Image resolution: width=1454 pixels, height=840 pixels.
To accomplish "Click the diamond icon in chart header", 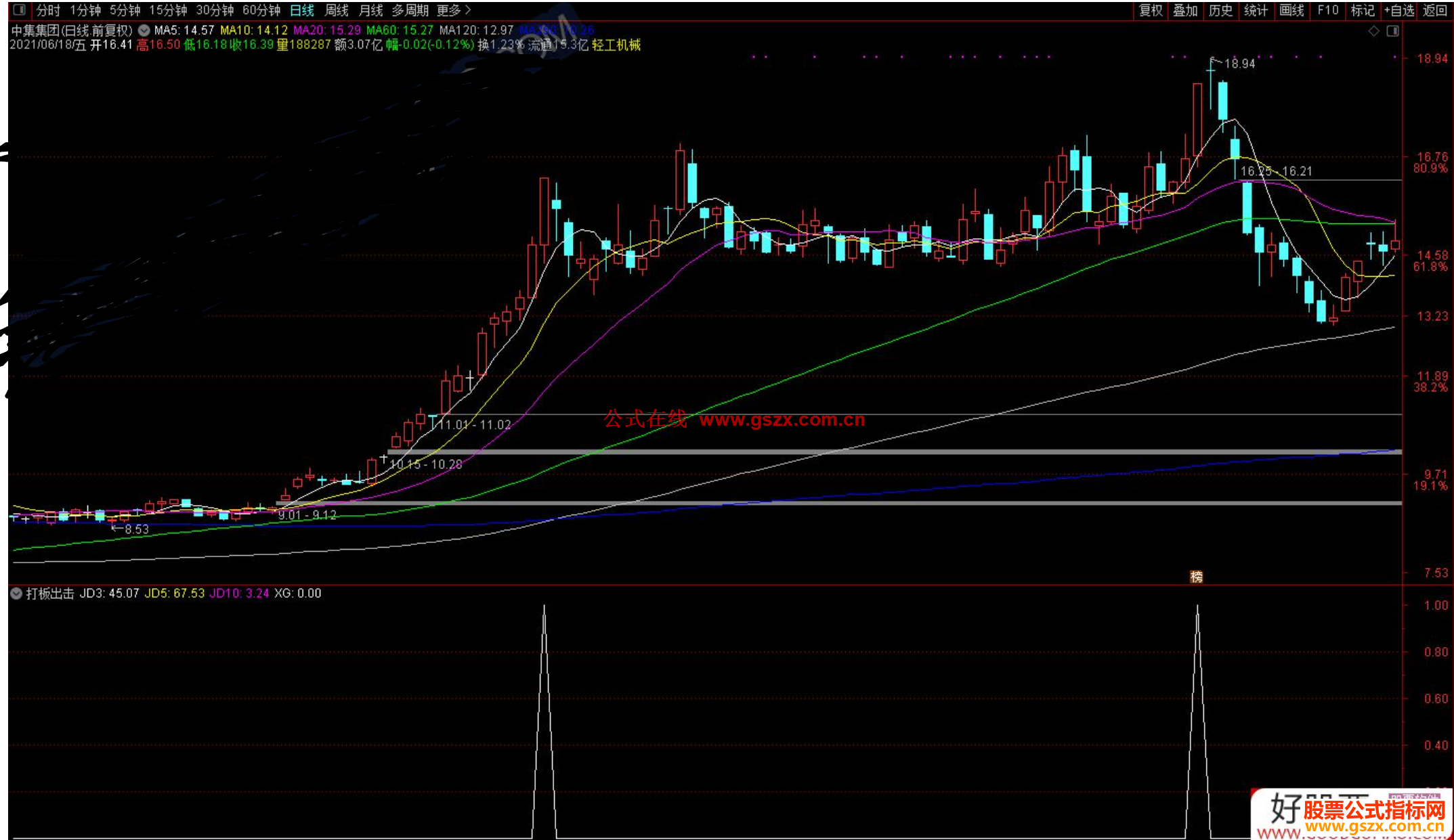I will point(1373,31).
